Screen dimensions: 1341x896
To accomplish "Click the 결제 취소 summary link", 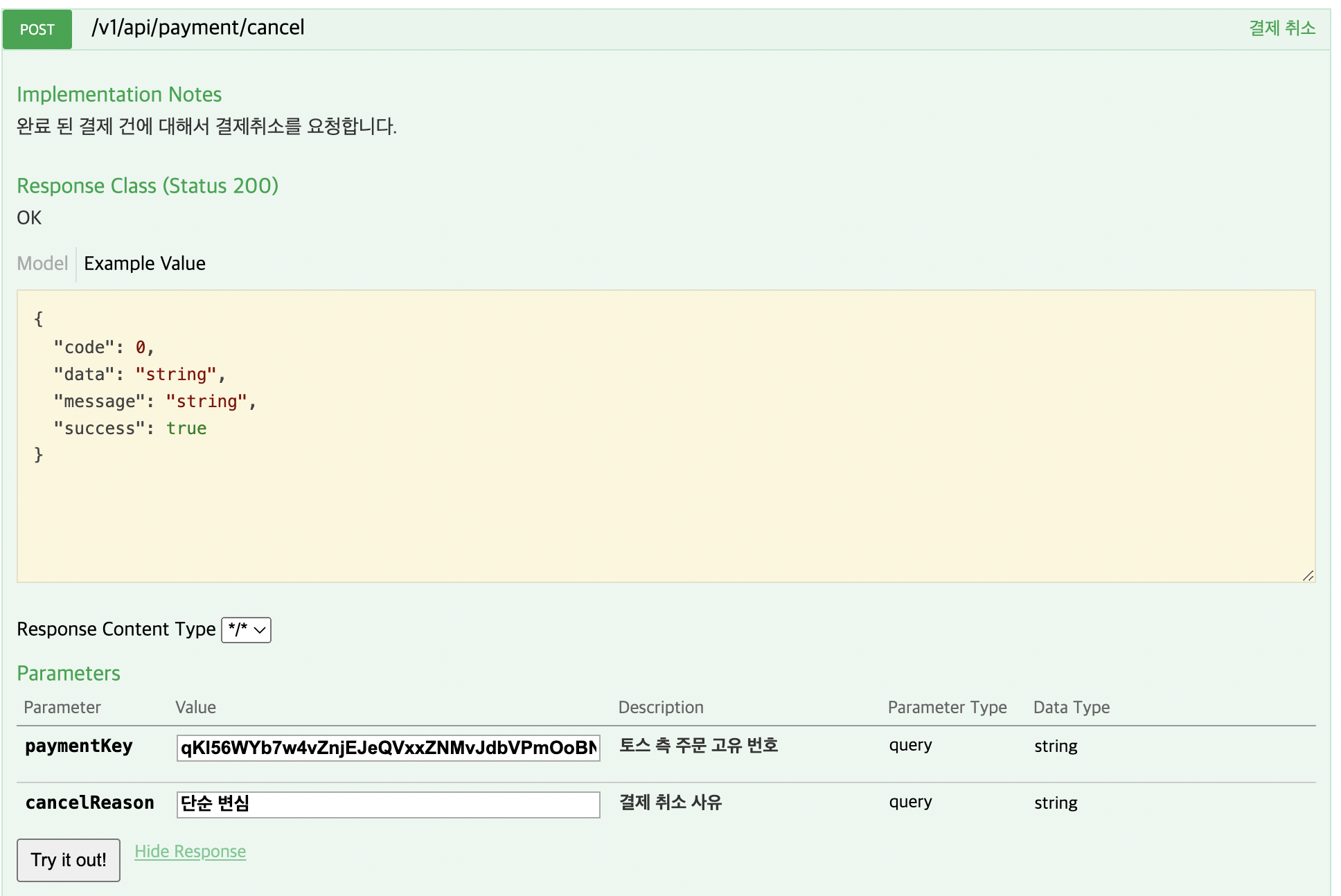I will (x=1281, y=28).
